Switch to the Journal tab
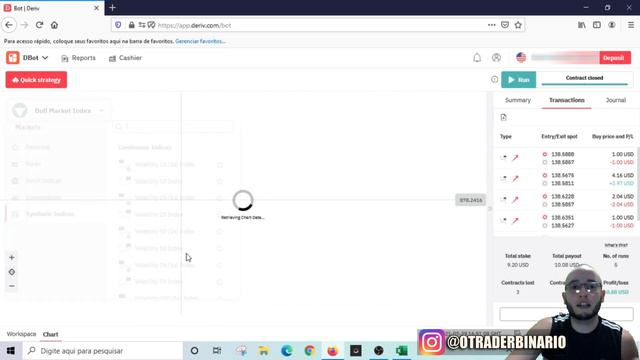 click(616, 100)
